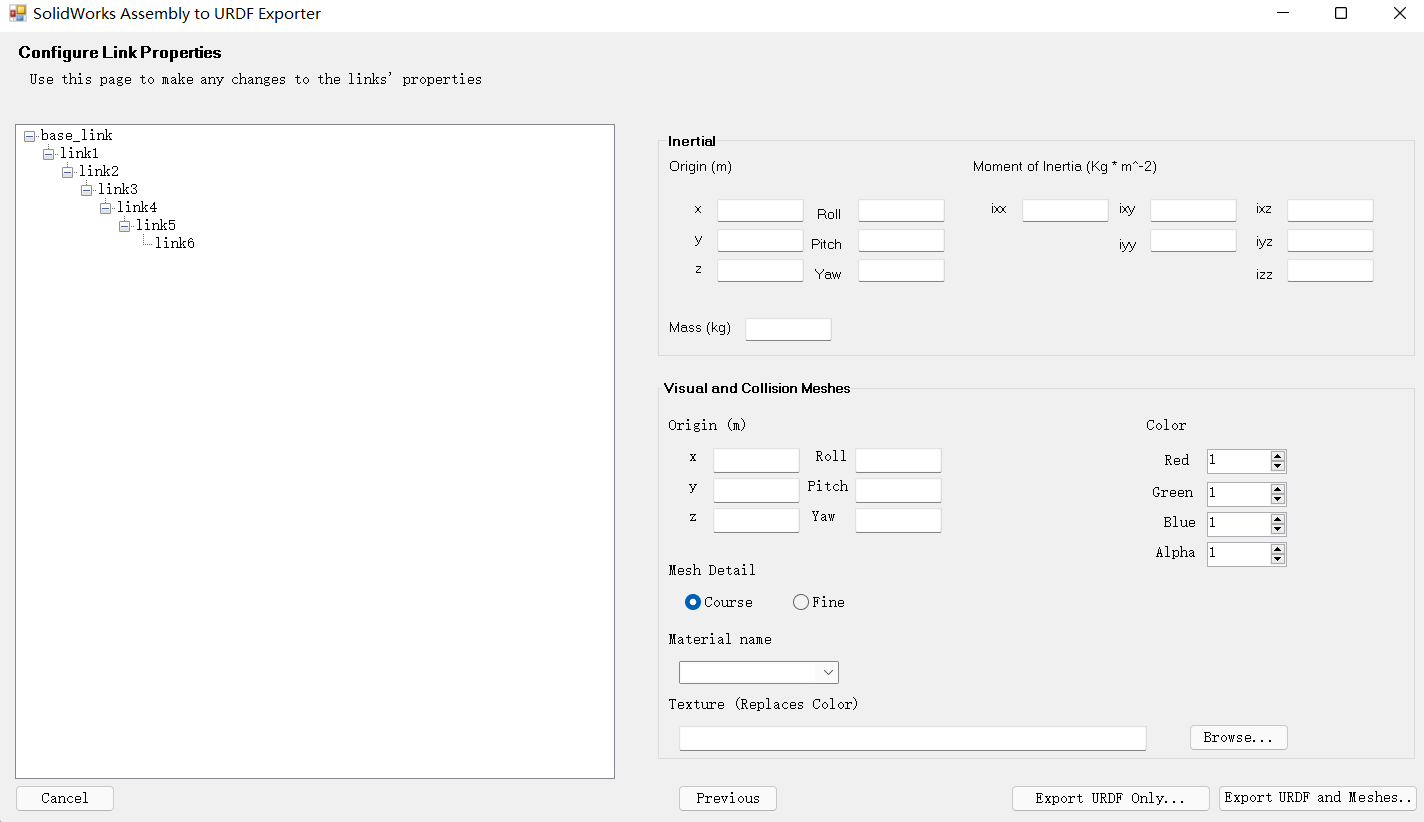
Task: Focus the Visual mesh origin z field
Action: 756,520
